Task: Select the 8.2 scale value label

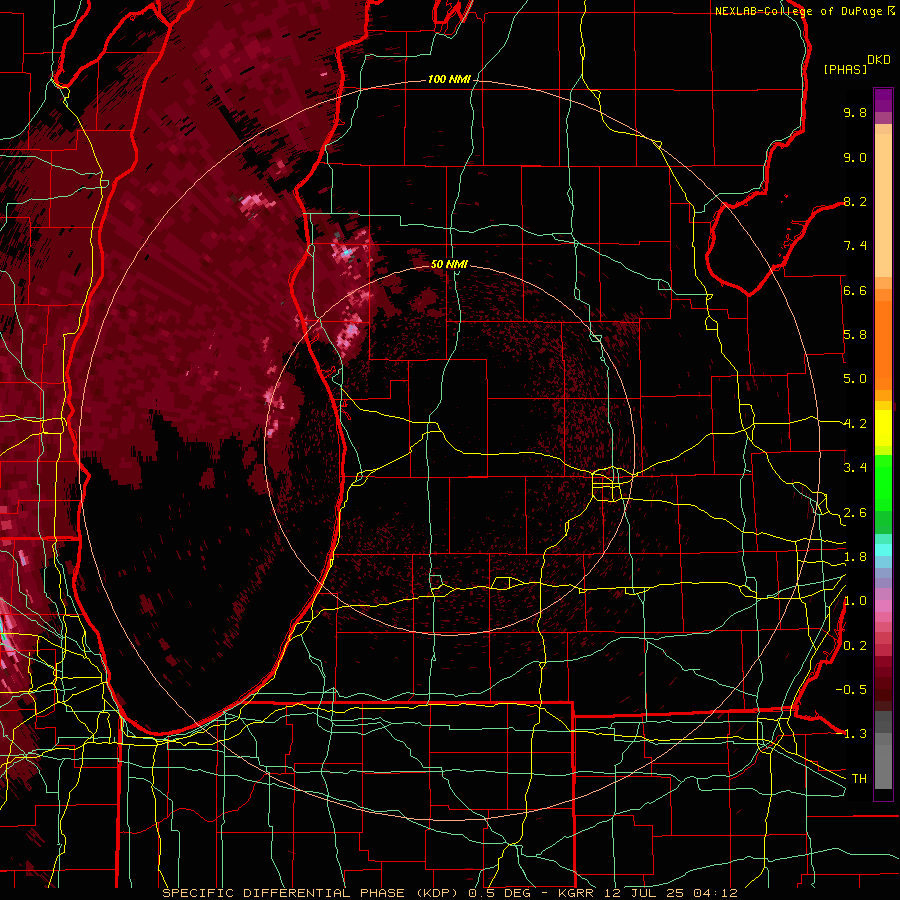Action: click(x=855, y=201)
